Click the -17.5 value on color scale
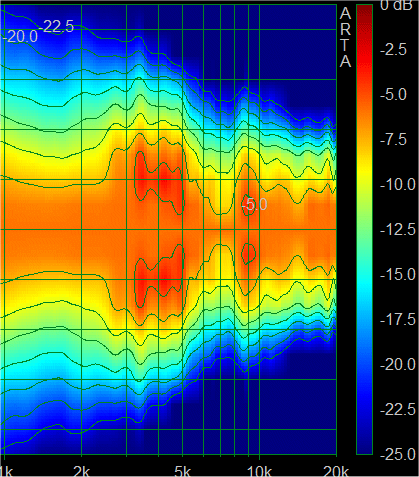419x477 pixels. tap(398, 320)
